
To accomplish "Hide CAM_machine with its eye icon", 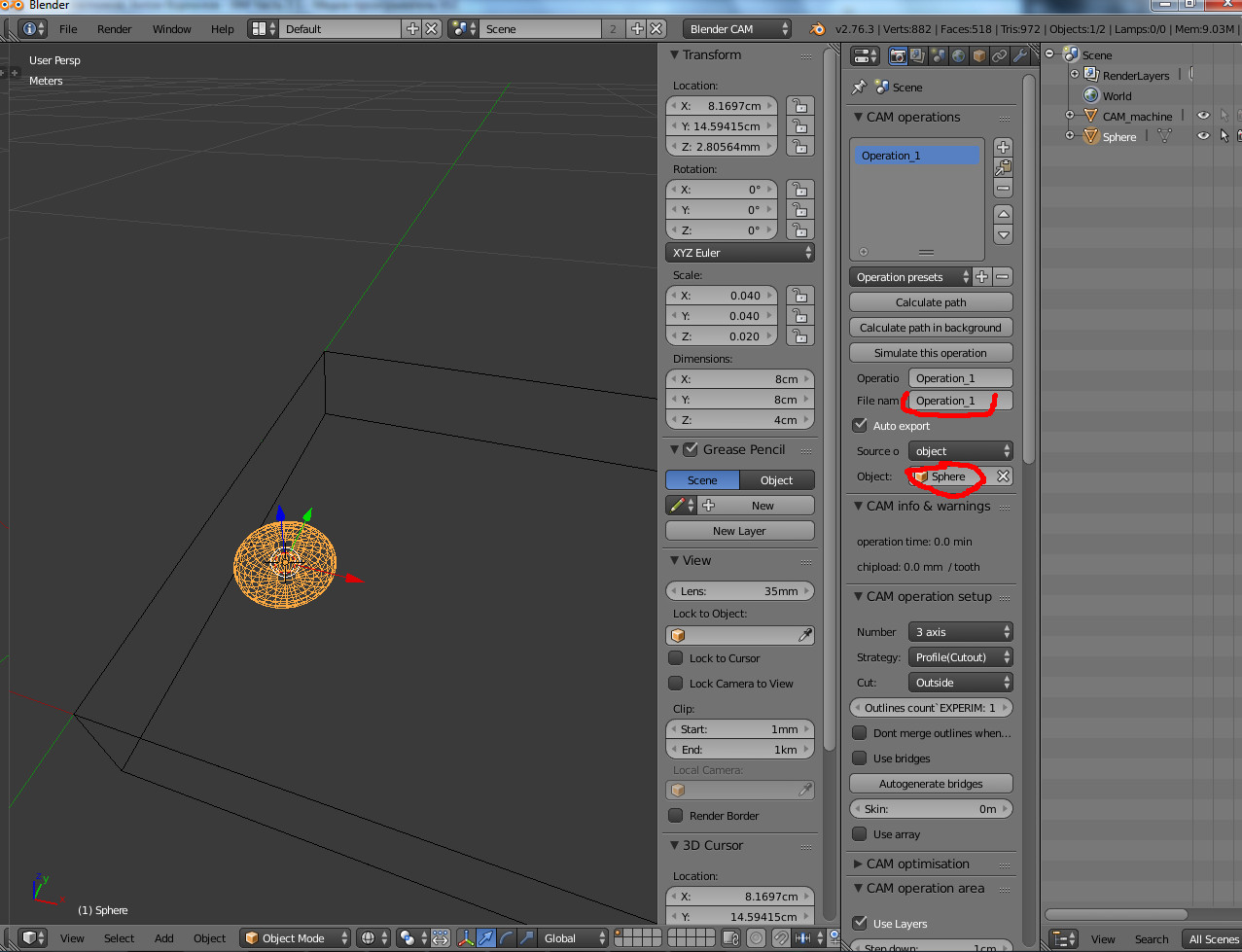I will pyautogui.click(x=1203, y=117).
